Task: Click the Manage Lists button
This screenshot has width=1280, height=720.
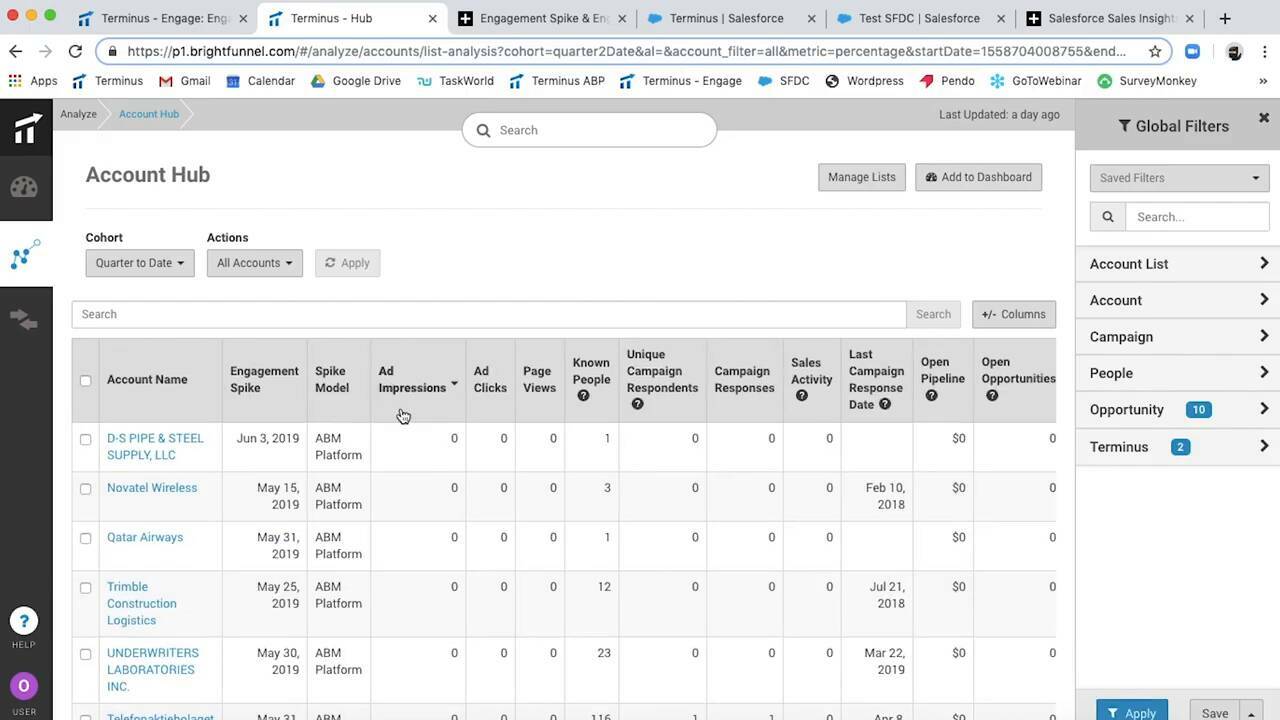Action: coord(861,177)
